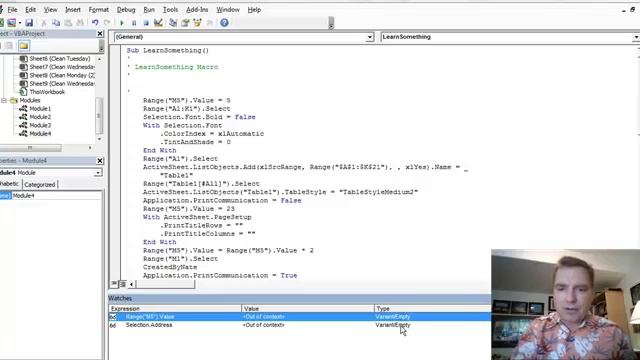Open the File menu

coord(12,9)
